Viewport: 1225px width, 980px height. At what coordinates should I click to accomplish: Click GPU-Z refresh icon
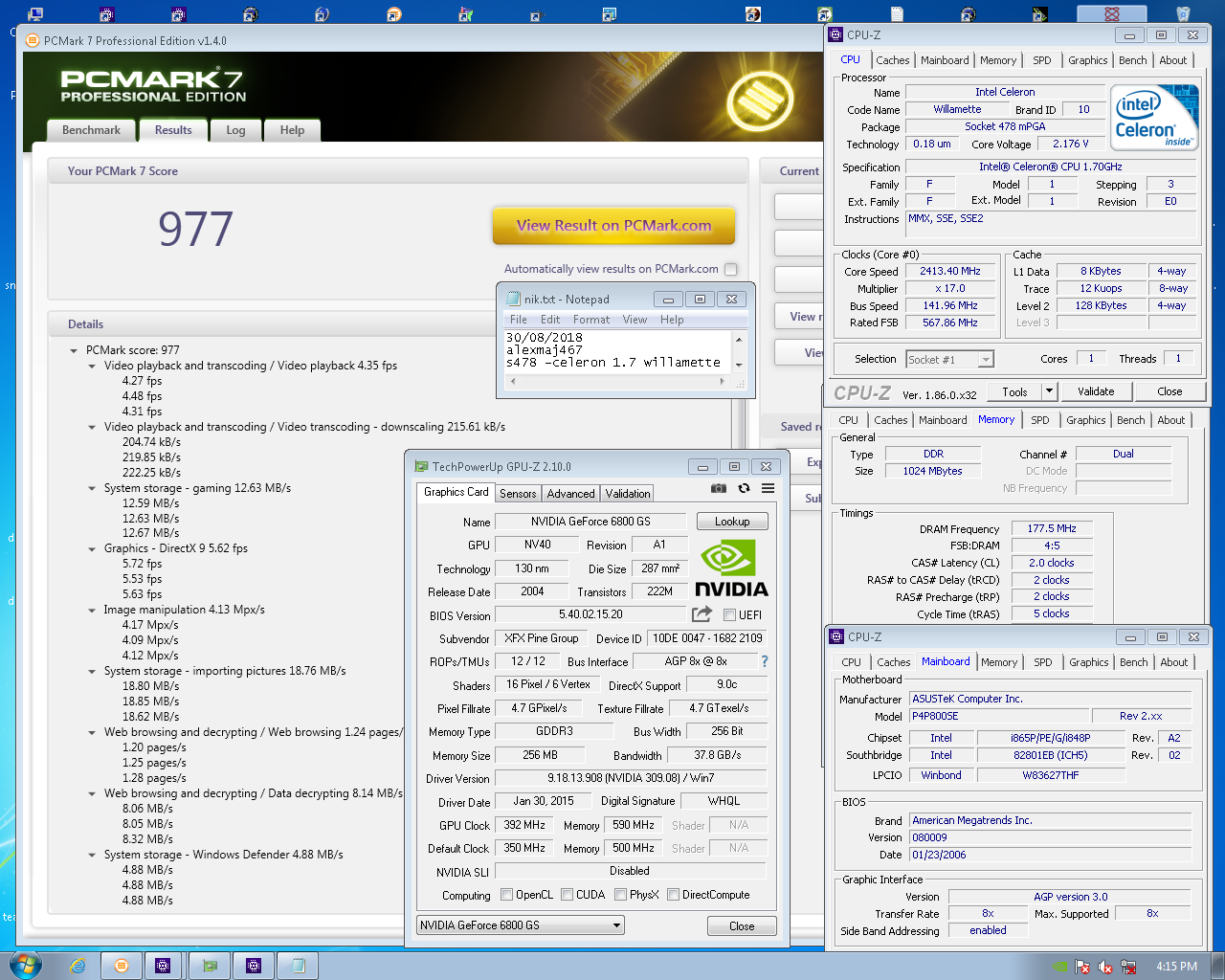pos(744,488)
